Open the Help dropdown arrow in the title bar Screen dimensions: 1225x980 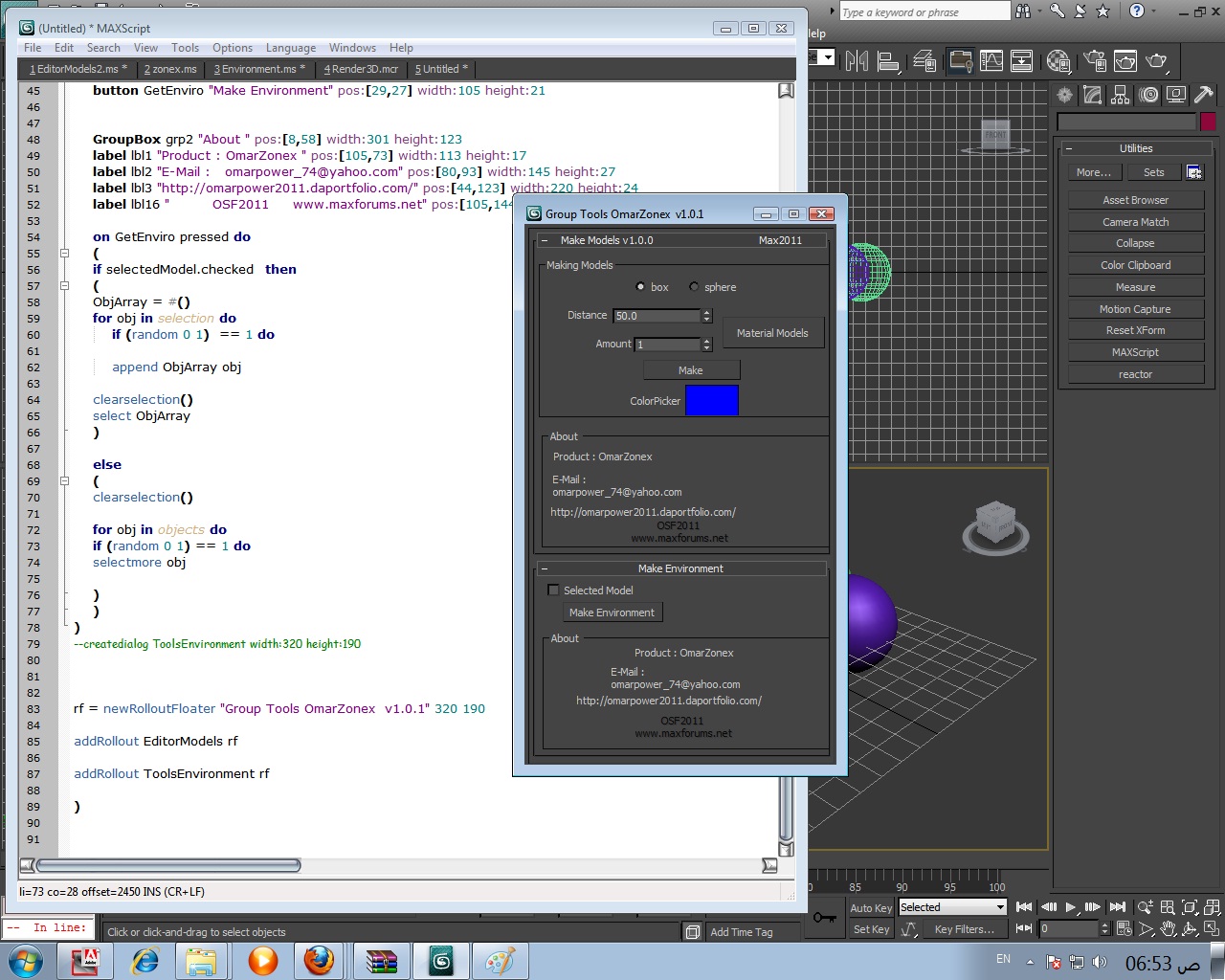pyautogui.click(x=1154, y=11)
